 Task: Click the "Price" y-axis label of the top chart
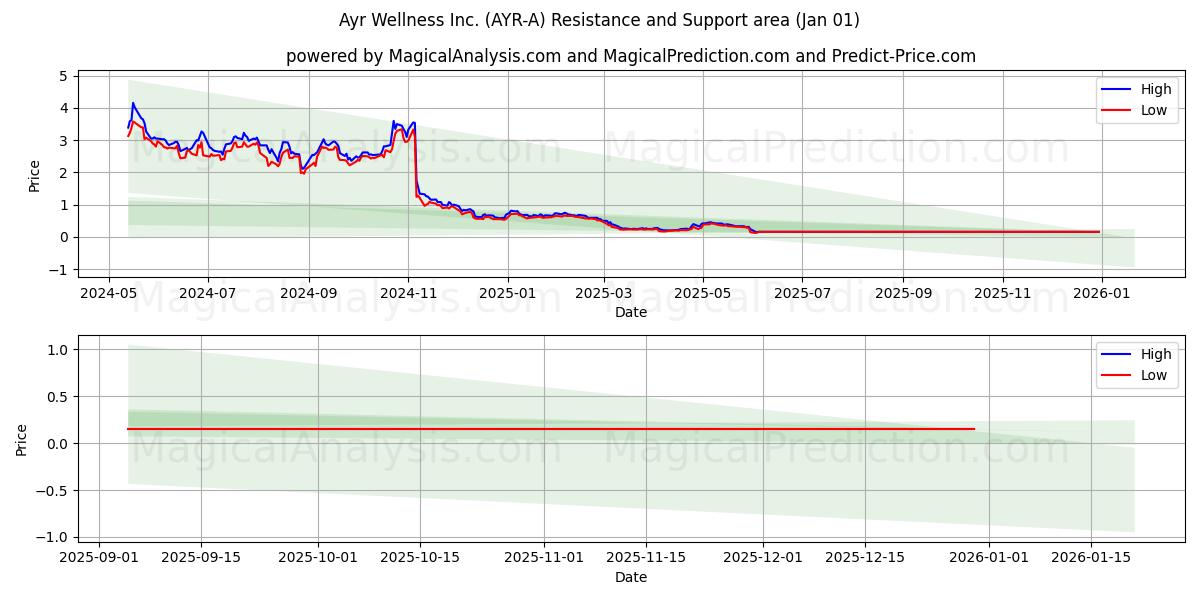click(x=35, y=176)
